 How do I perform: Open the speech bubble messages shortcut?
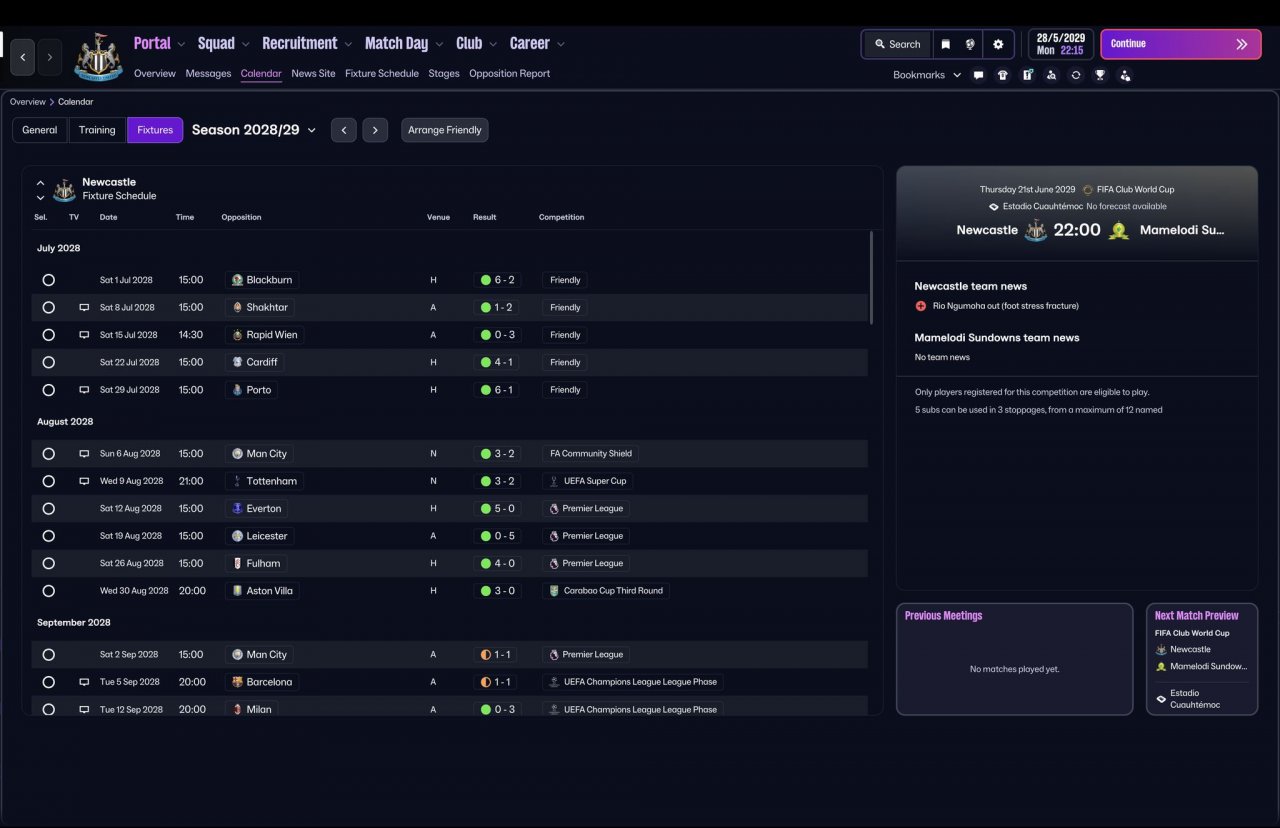(978, 75)
